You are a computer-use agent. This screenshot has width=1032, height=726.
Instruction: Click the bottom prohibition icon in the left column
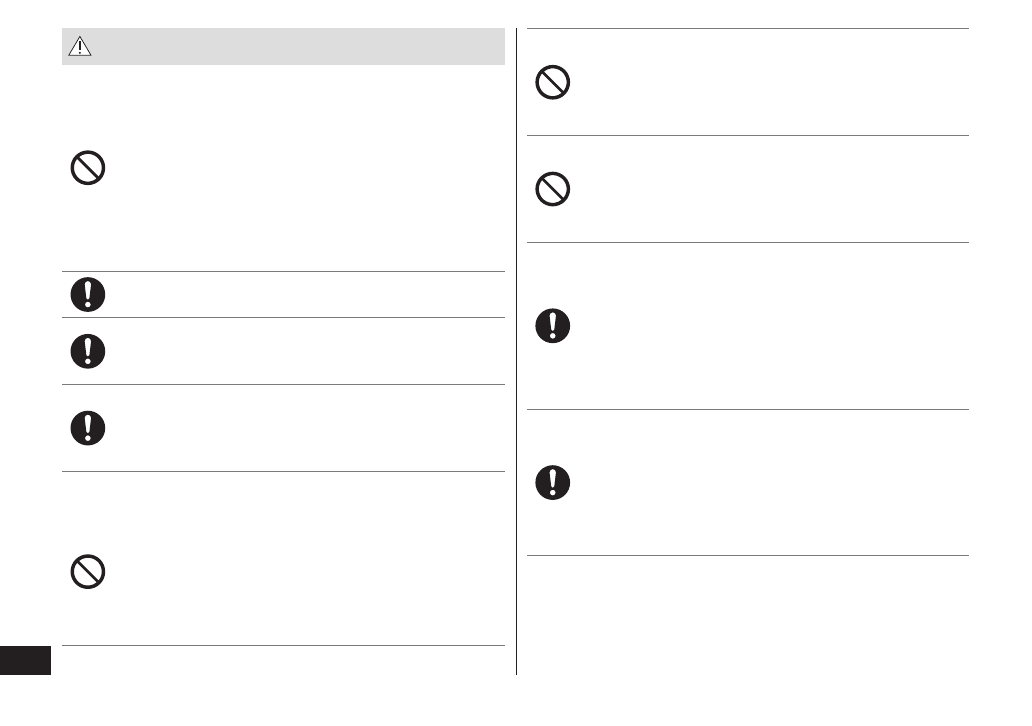click(x=88, y=572)
